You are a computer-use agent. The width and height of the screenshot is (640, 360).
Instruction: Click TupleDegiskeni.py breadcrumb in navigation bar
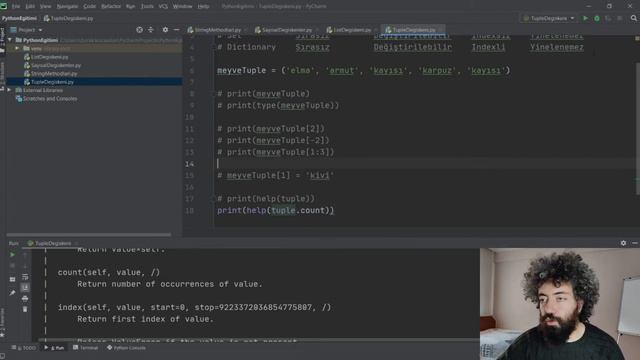click(x=69, y=18)
